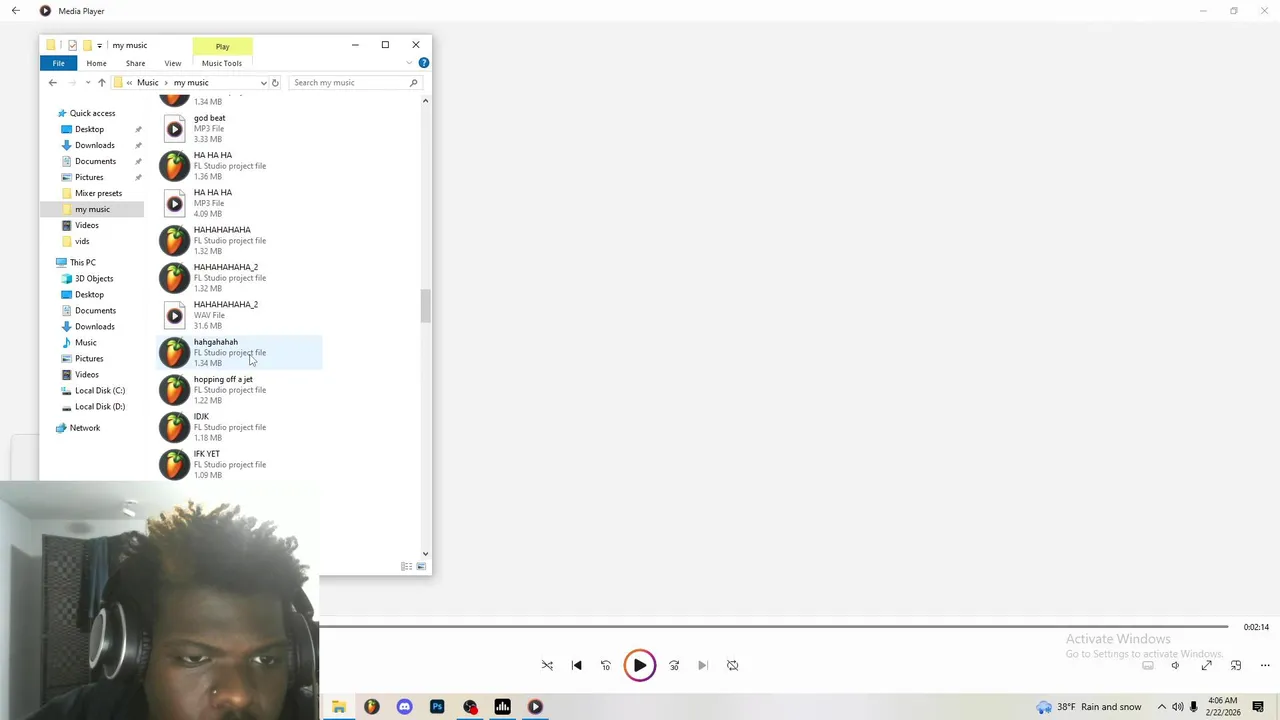
Task: Open File Explorer from the taskbar
Action: 339,707
